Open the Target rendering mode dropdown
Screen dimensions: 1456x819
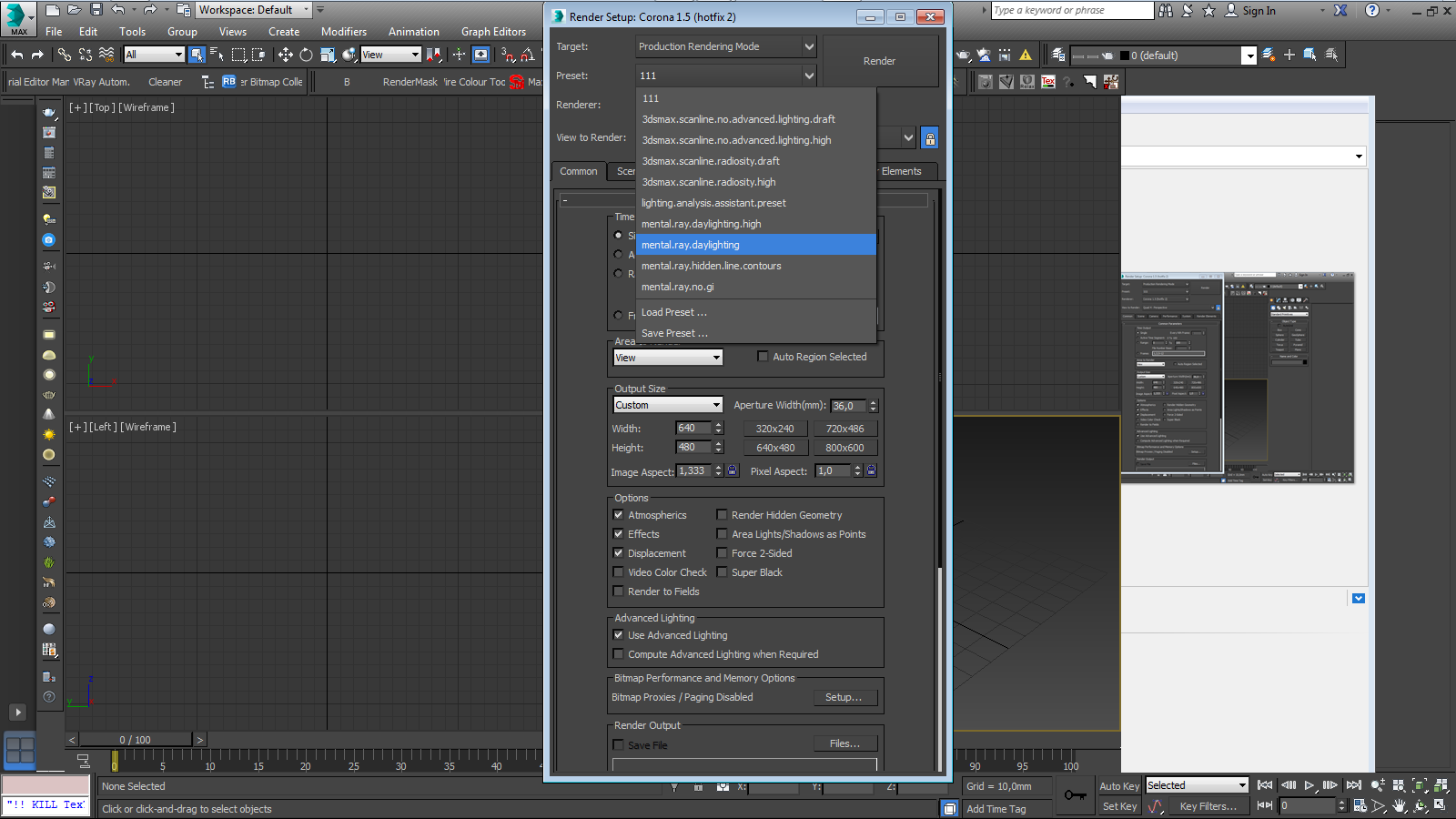[725, 46]
